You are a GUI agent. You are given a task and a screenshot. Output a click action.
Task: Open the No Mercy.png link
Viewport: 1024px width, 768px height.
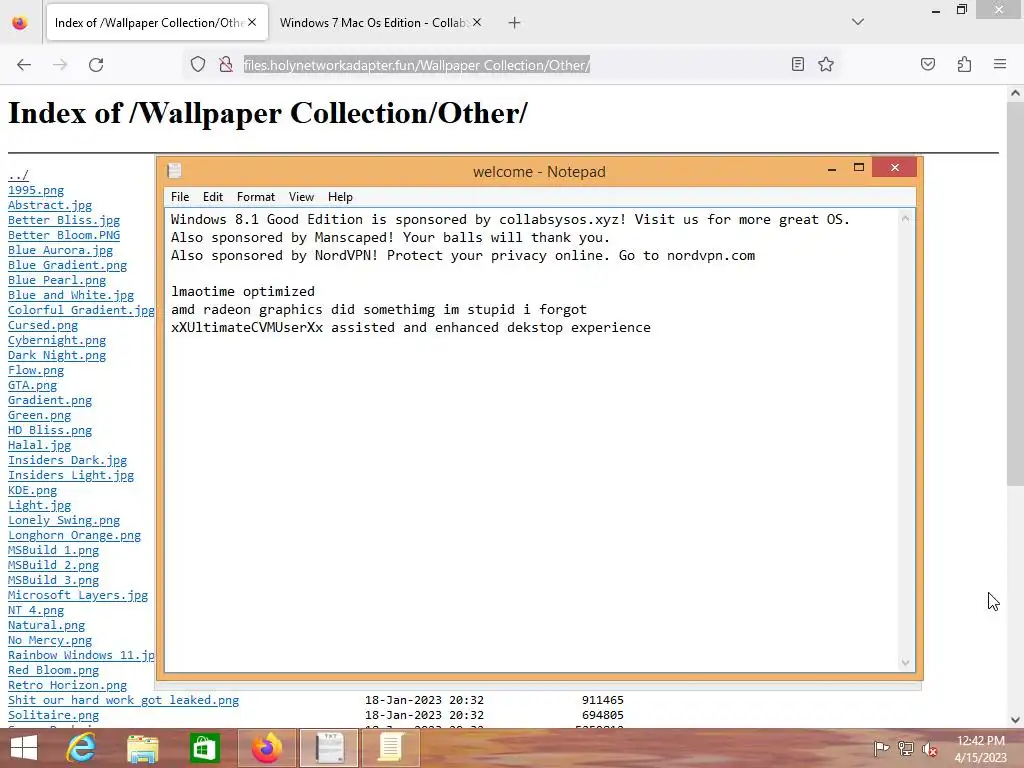(x=50, y=641)
